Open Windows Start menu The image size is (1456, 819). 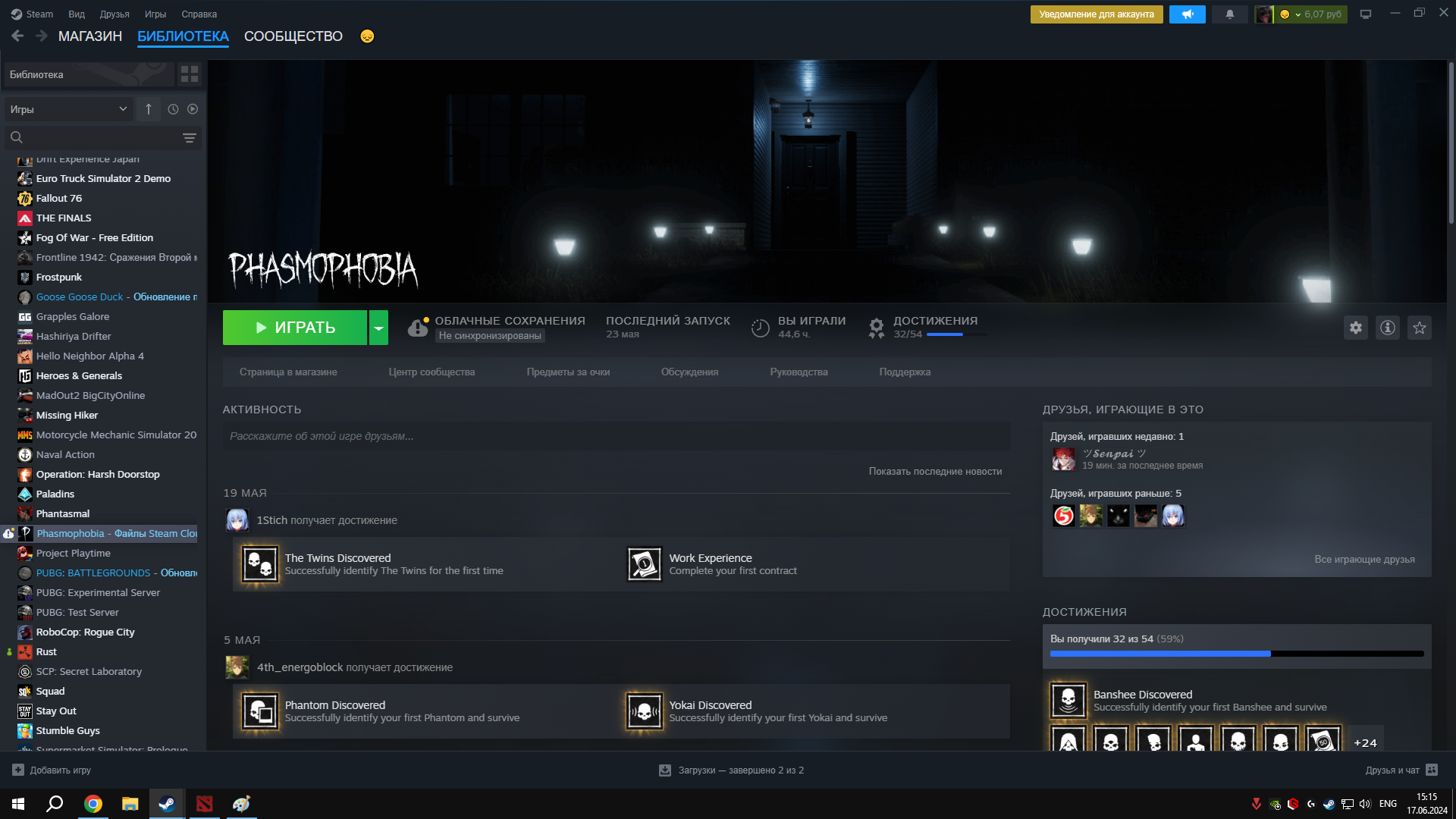pyautogui.click(x=18, y=804)
